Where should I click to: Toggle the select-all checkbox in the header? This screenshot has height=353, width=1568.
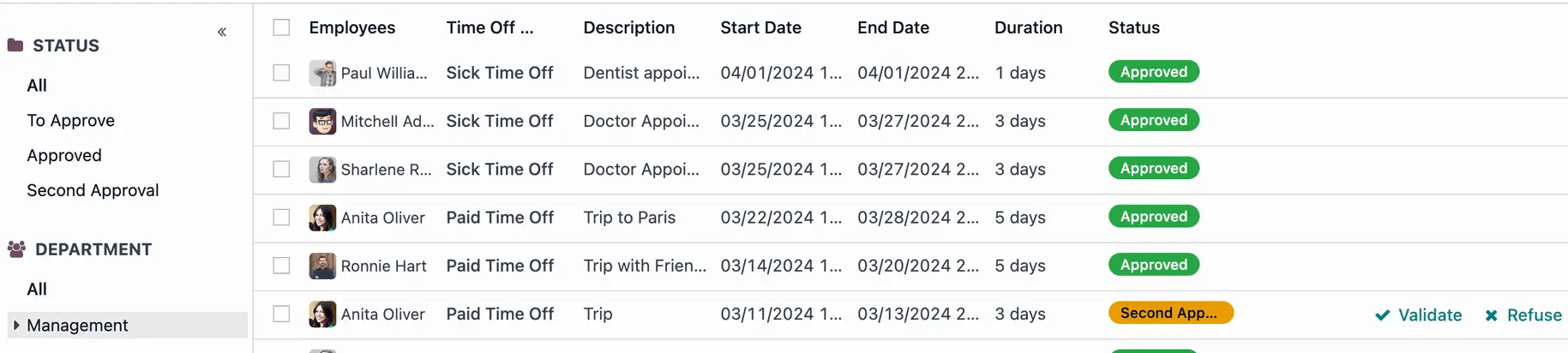[x=281, y=27]
